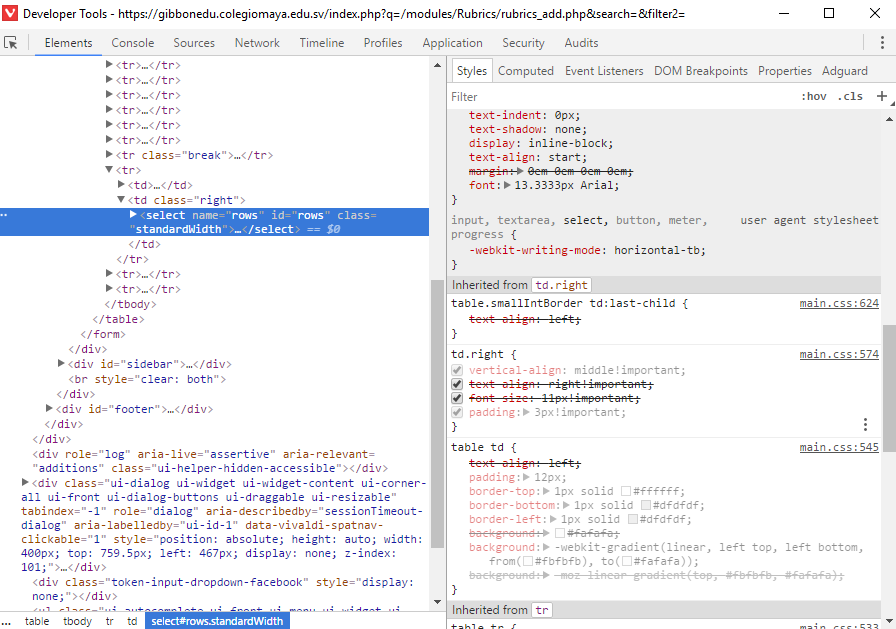Expand the tr class="break" node
896x629 pixels.
tap(109, 154)
